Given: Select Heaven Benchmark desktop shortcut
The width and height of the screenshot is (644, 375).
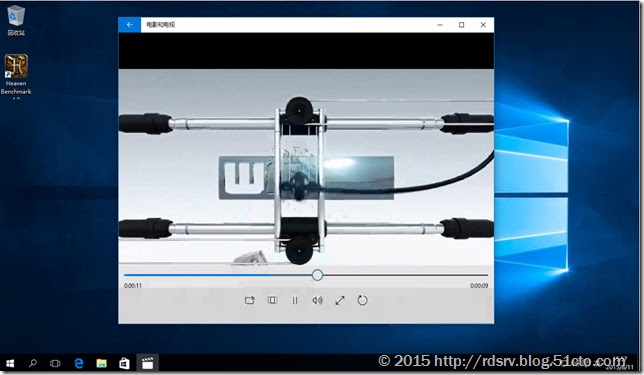Looking at the screenshot, I should [x=16, y=76].
